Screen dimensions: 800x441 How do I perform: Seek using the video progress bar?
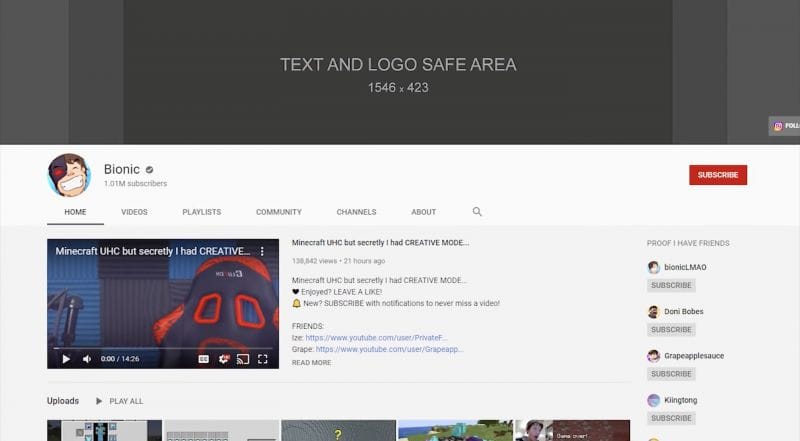162,346
